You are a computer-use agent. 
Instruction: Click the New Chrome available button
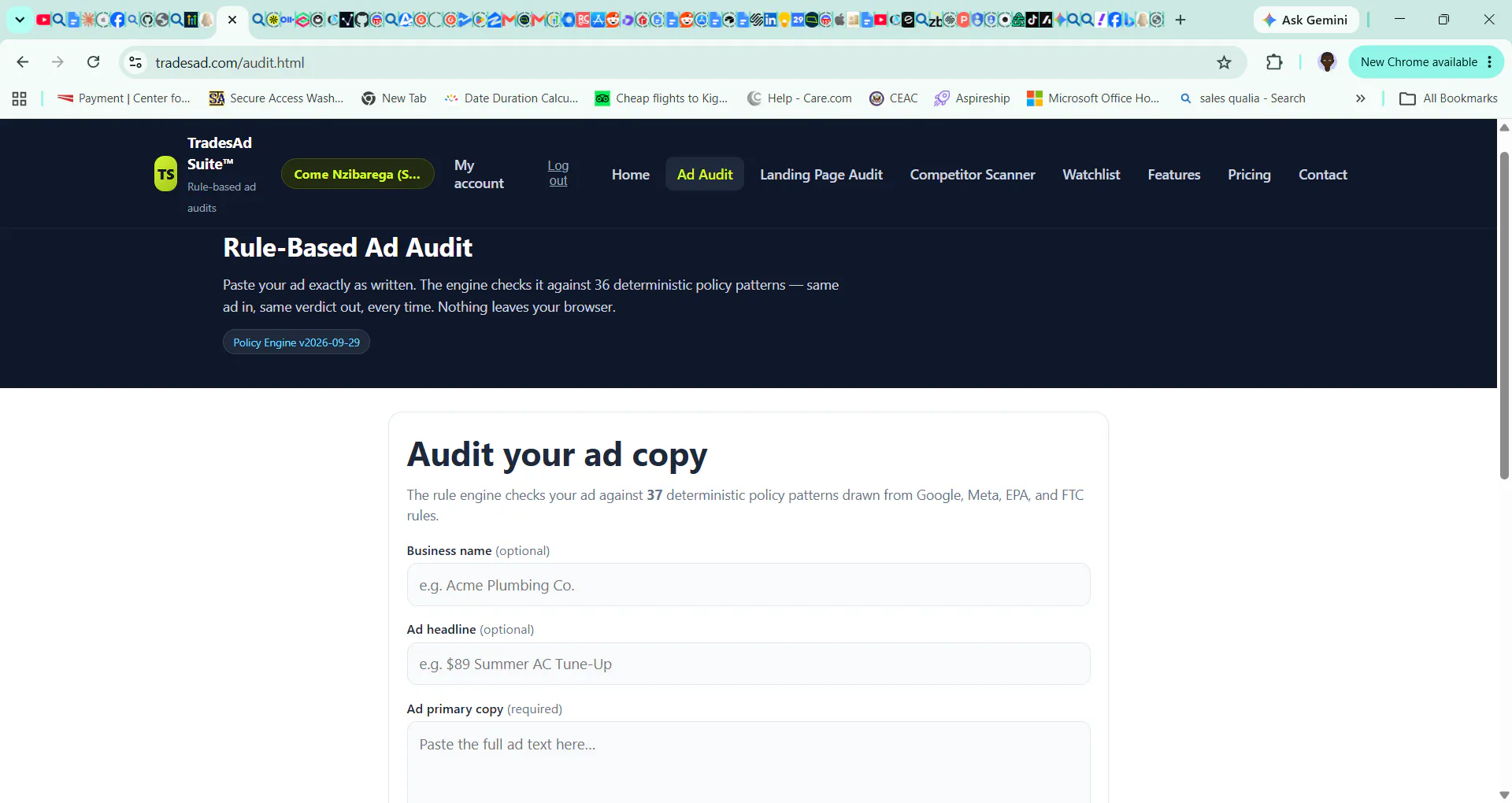click(x=1426, y=62)
